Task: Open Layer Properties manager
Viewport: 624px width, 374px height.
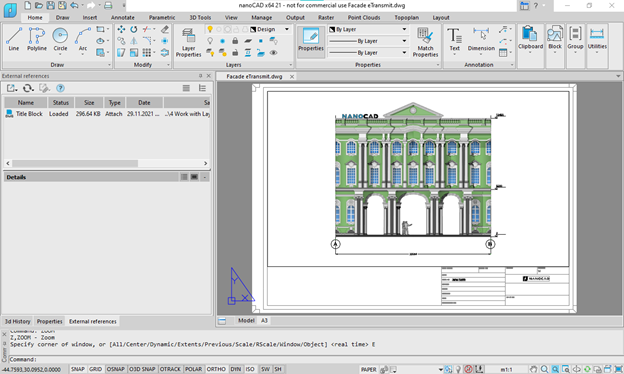Action: [189, 43]
